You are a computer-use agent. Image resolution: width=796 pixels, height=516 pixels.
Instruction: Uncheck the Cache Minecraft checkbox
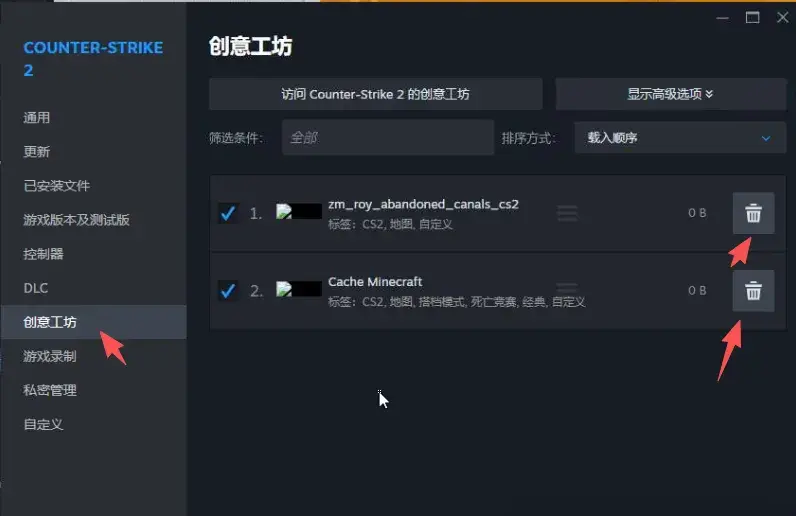click(227, 291)
